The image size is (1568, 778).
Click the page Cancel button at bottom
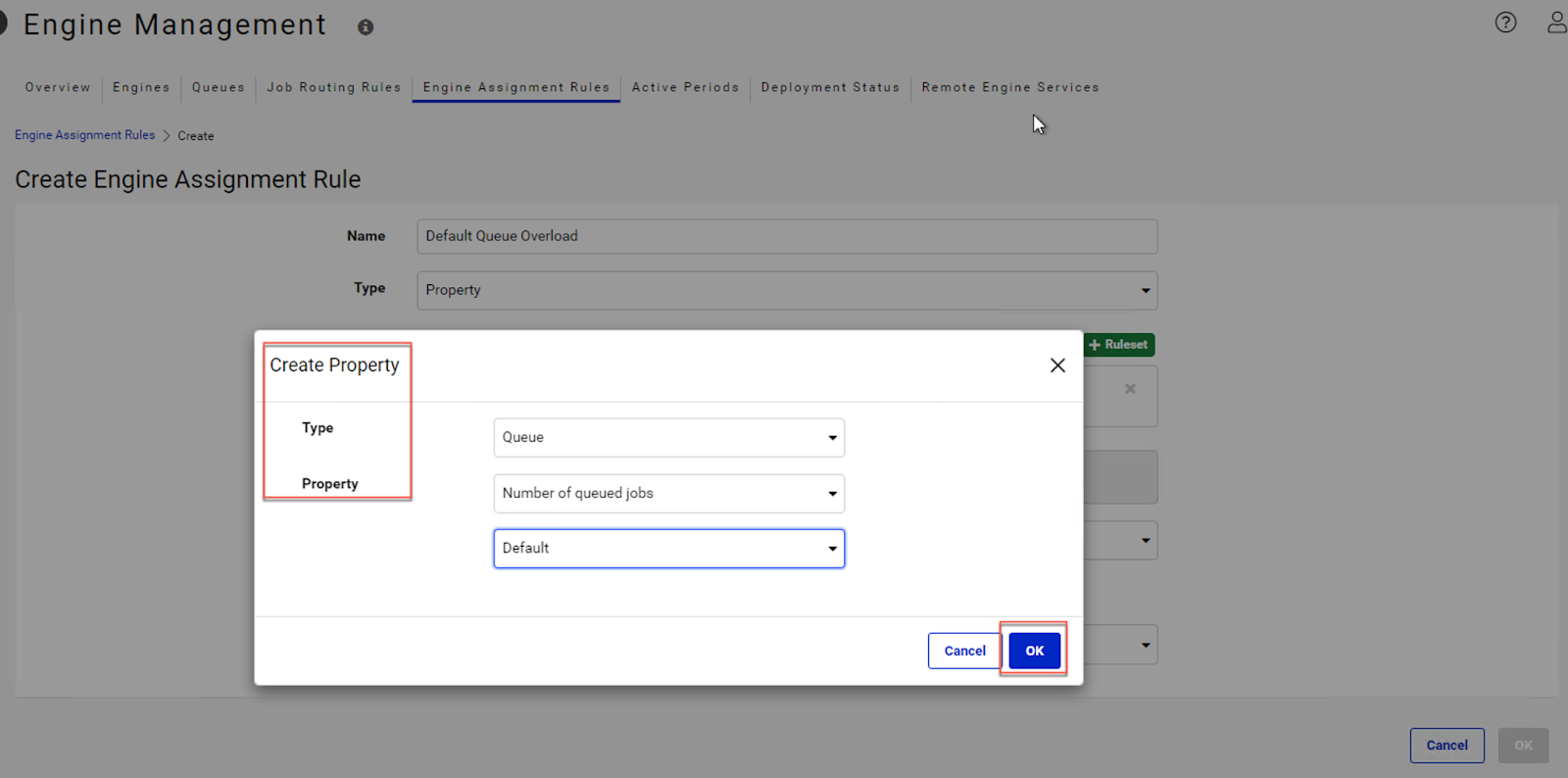pyautogui.click(x=1446, y=746)
